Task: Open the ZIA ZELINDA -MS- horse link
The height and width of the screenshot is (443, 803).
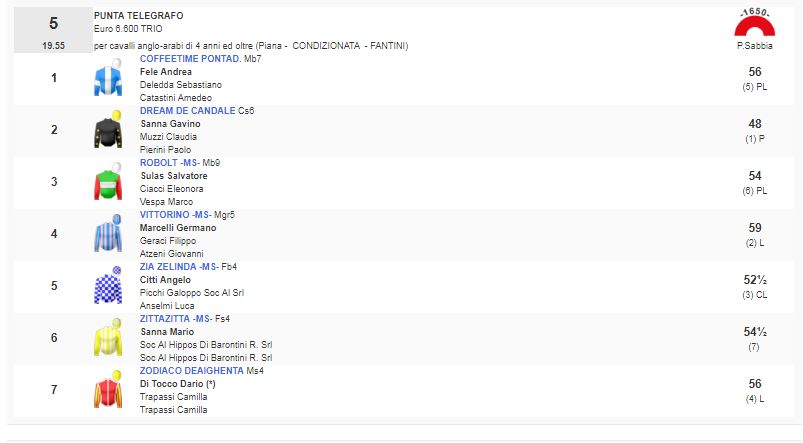Action: click(178, 267)
